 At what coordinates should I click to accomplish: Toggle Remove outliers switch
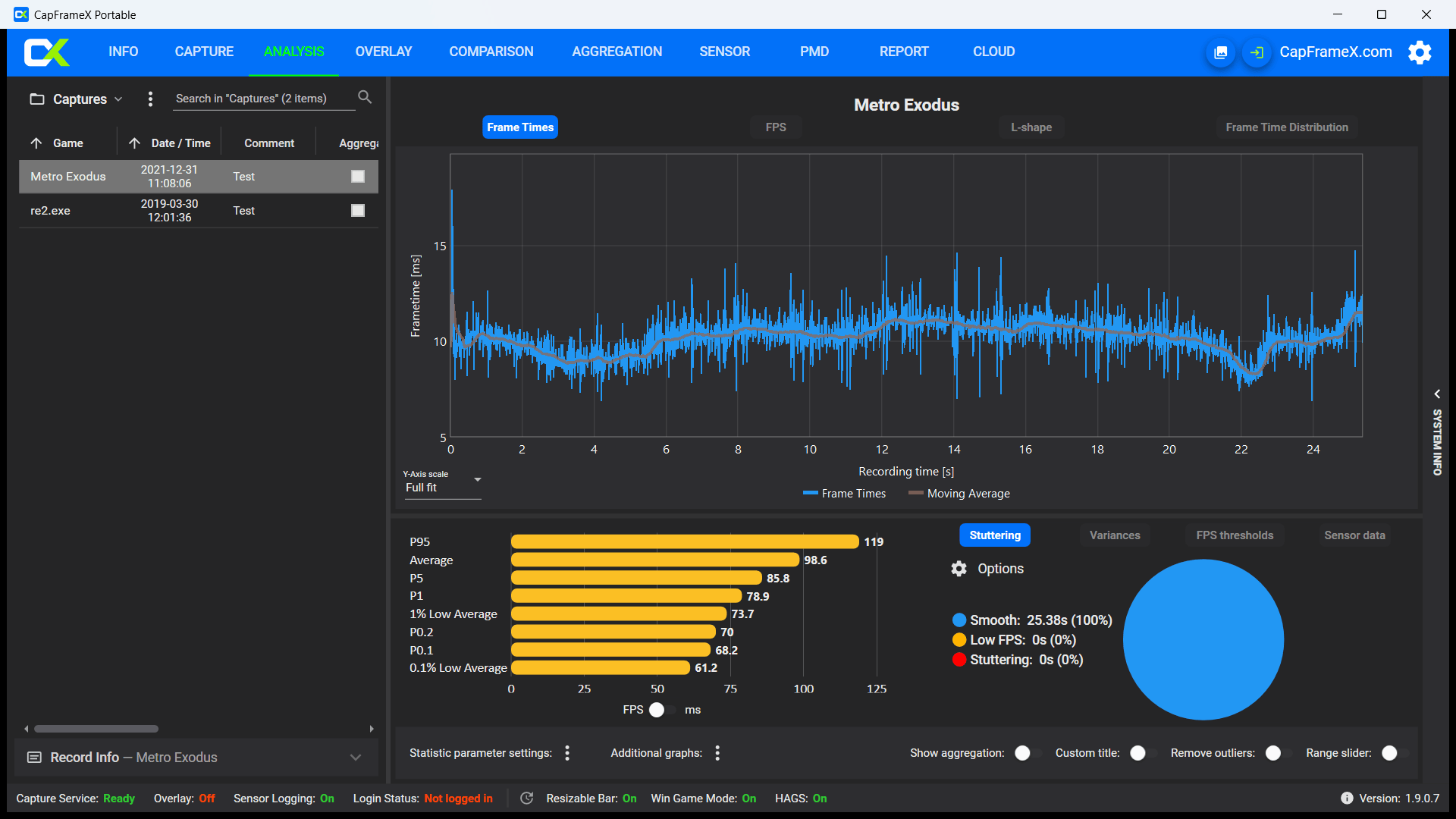1279,753
